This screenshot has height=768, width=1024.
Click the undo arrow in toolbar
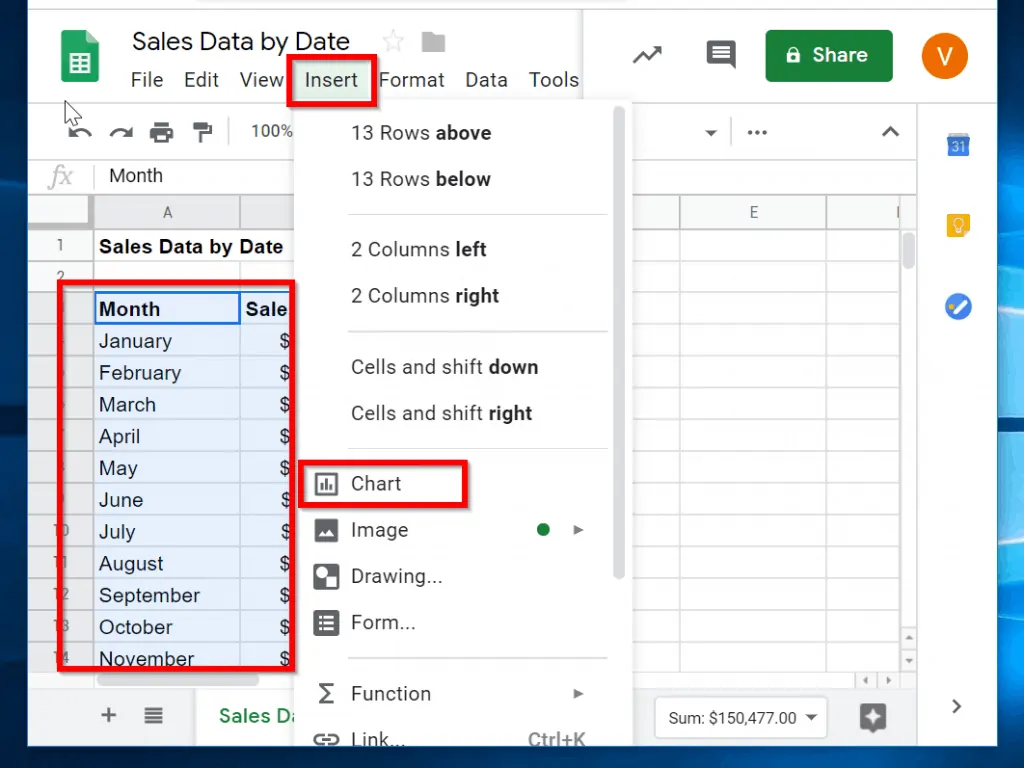click(x=80, y=132)
